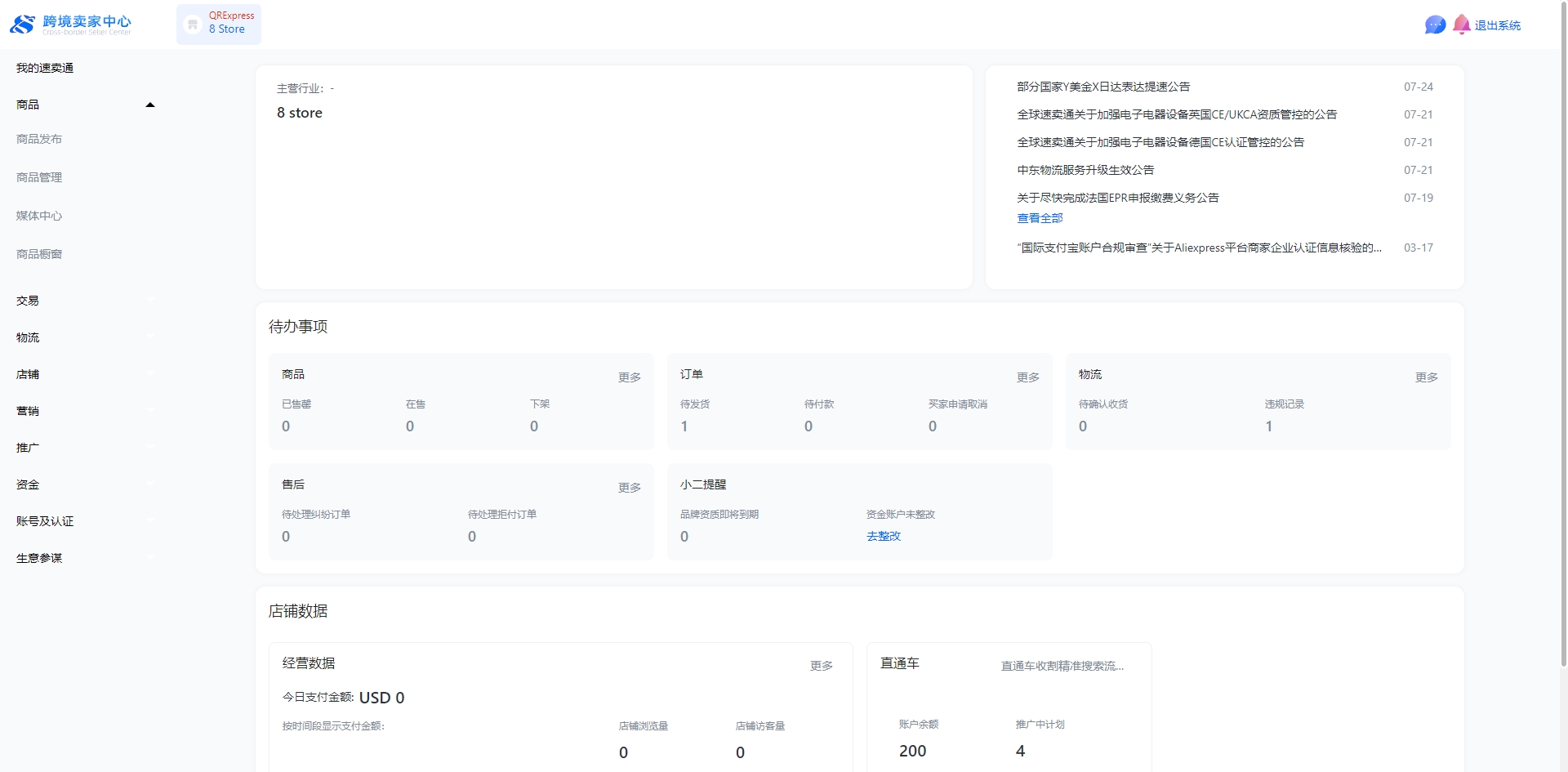Open 我的速卖通 in the sidebar
This screenshot has width=1568, height=772.
point(45,68)
